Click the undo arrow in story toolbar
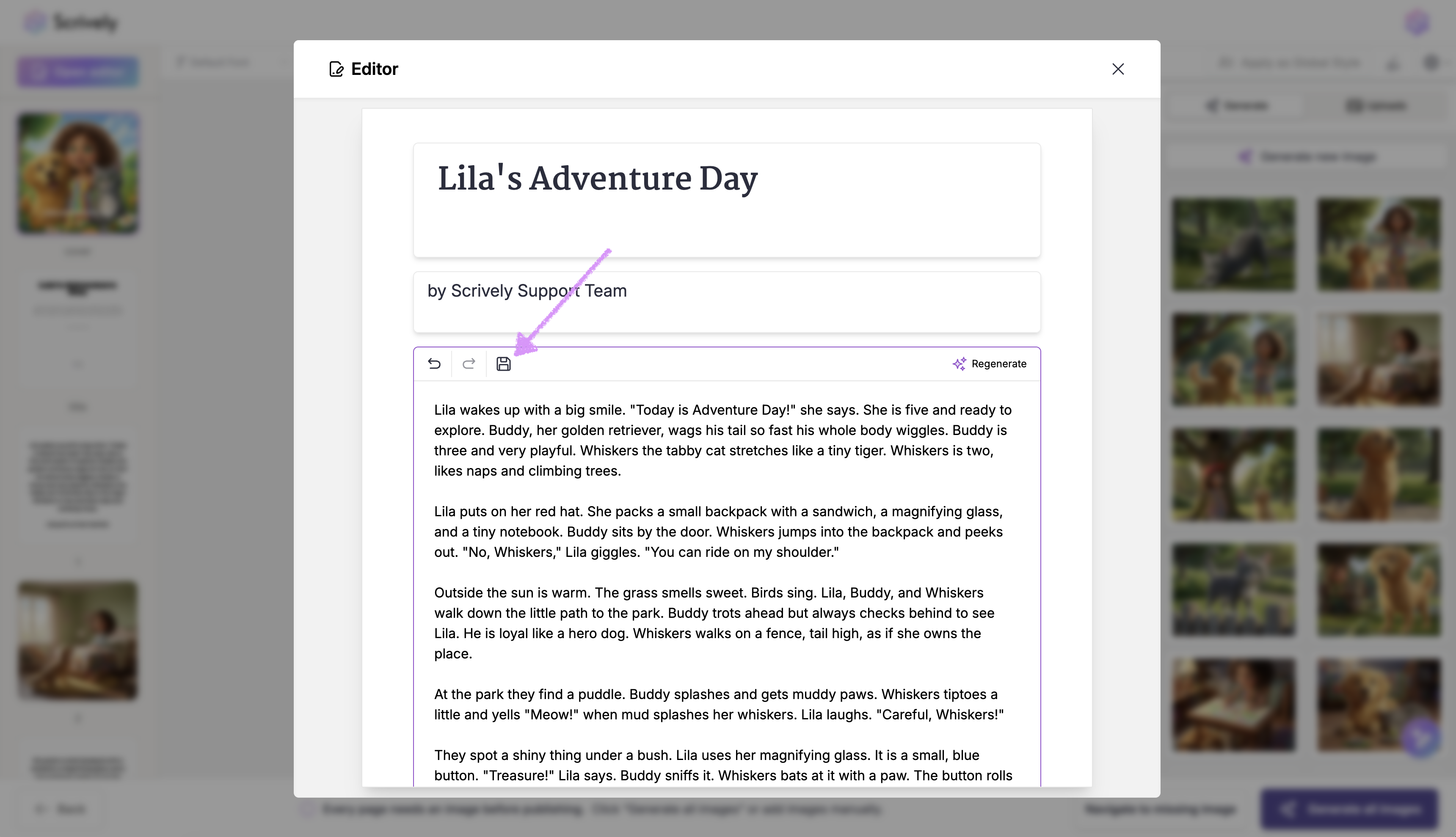 pos(435,364)
